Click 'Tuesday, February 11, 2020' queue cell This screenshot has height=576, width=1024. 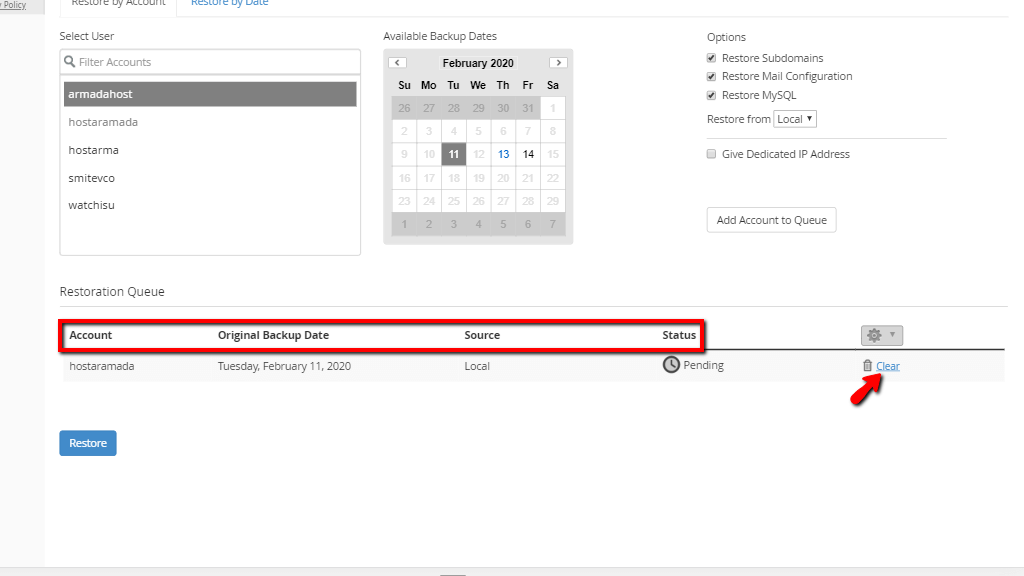284,366
